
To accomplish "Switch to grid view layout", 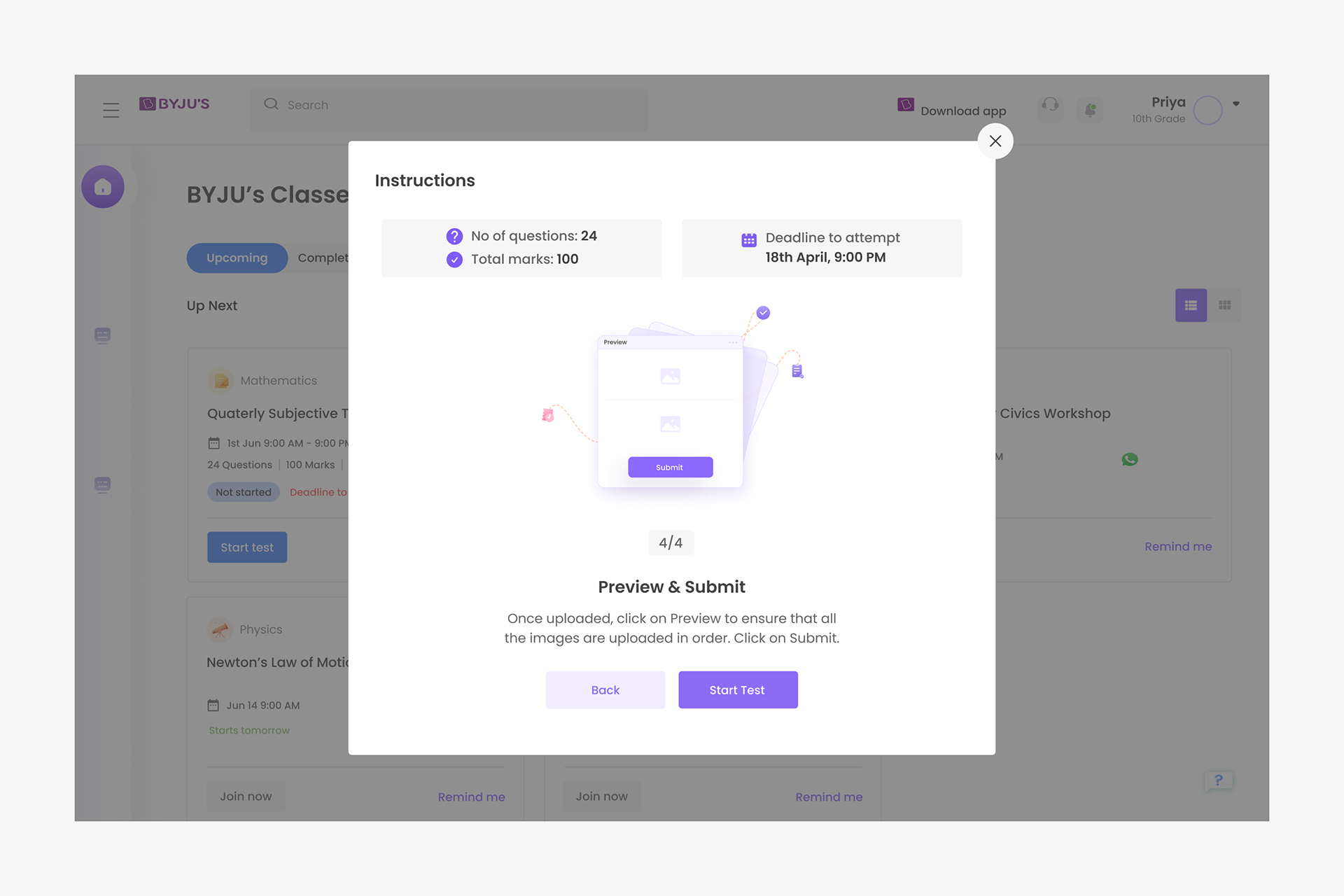I will pos(1224,305).
